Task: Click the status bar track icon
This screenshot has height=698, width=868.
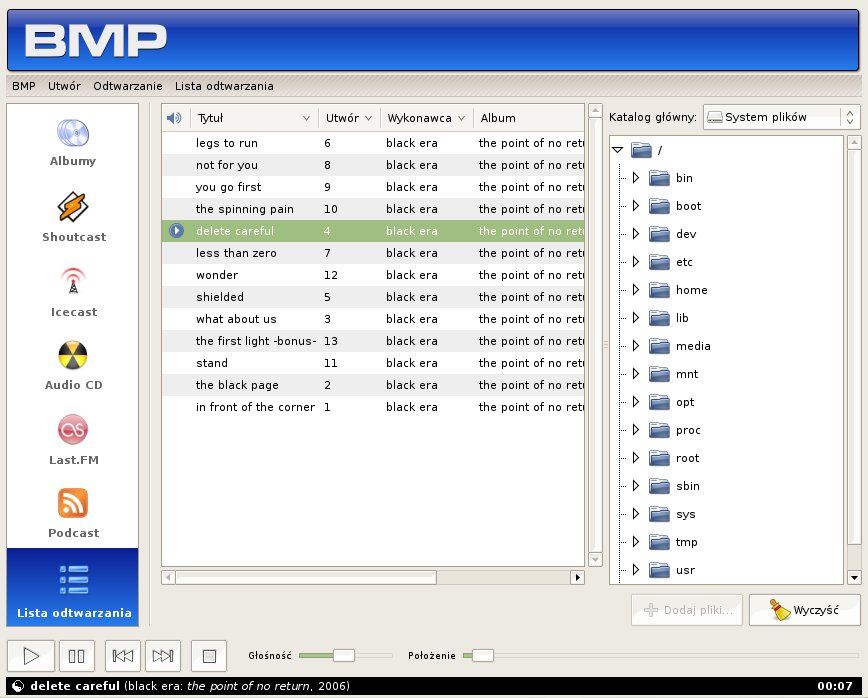Action: (x=18, y=686)
